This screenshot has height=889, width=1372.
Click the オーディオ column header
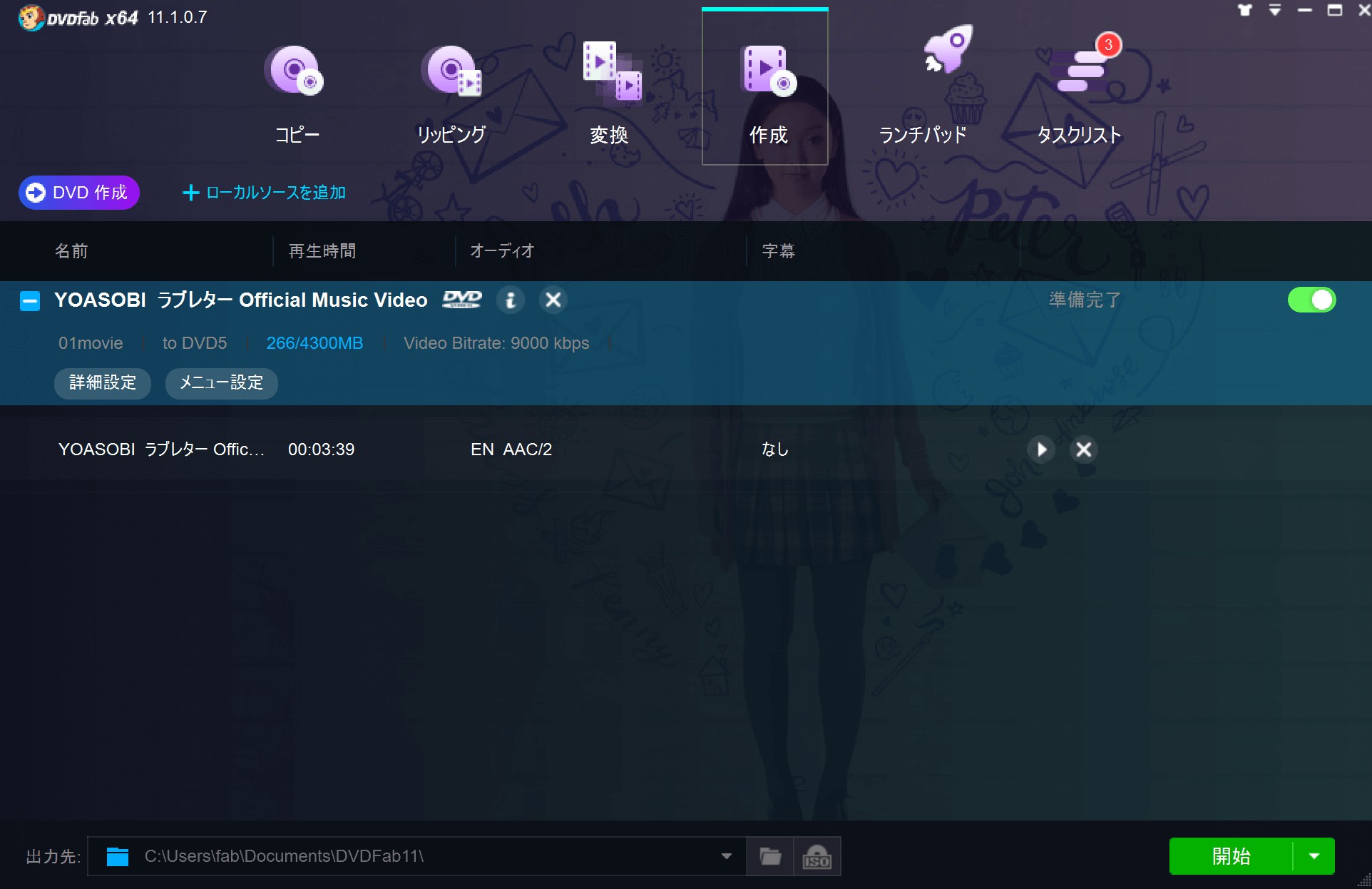(502, 251)
